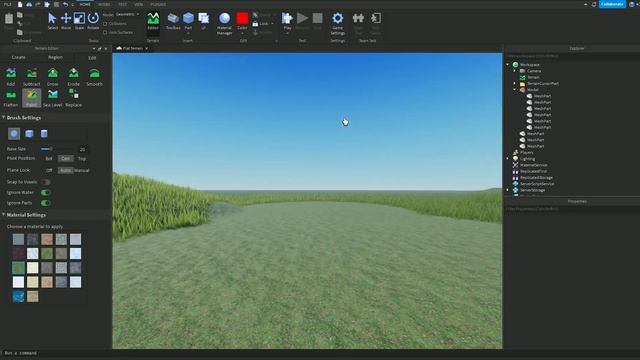
Task: Choose the sphere brush shape
Action: [14, 133]
